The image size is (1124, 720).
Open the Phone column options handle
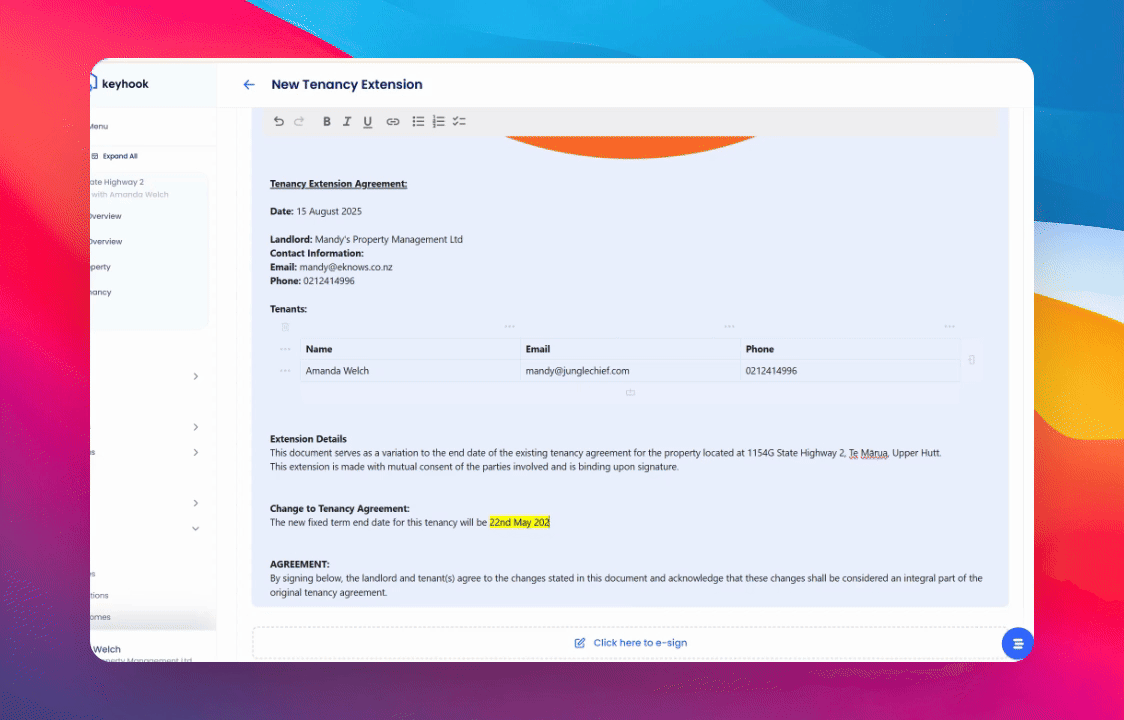[x=949, y=326]
